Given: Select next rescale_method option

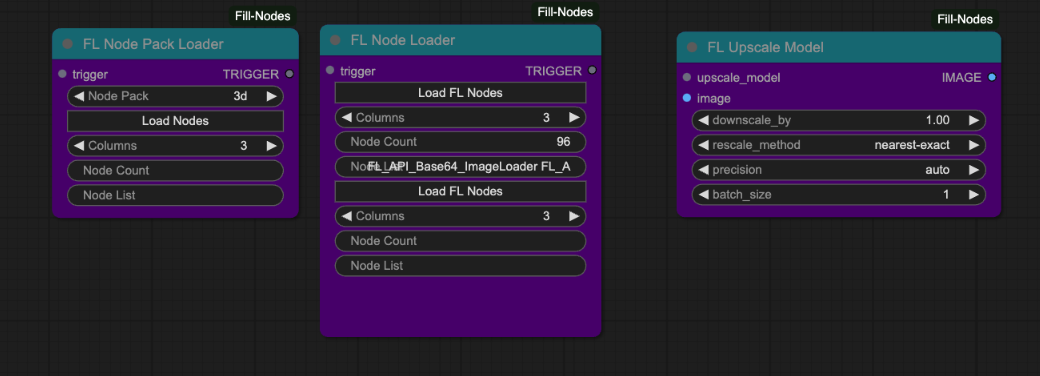Looking at the screenshot, I should [974, 145].
